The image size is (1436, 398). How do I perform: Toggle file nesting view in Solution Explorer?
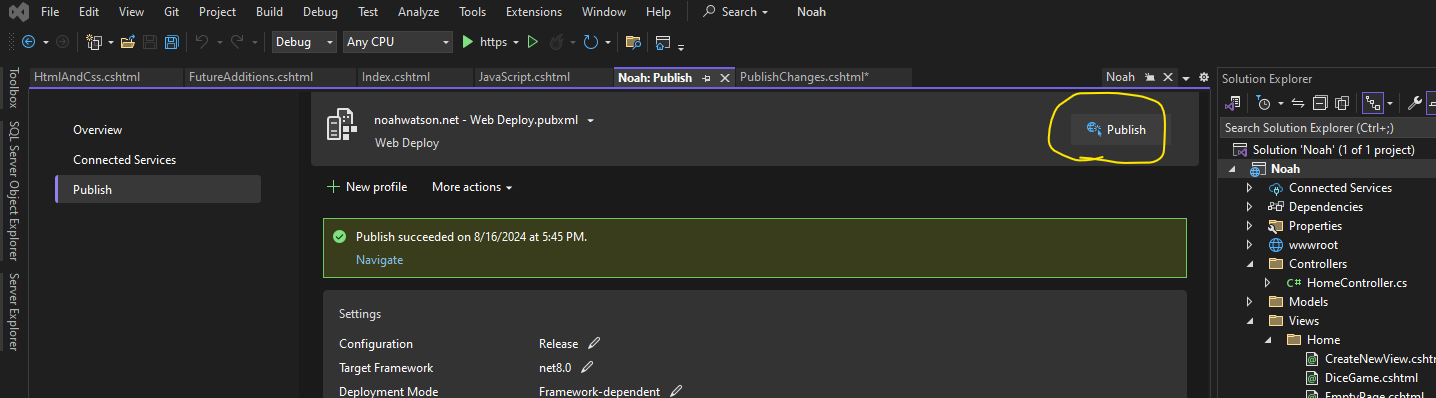tap(1372, 102)
